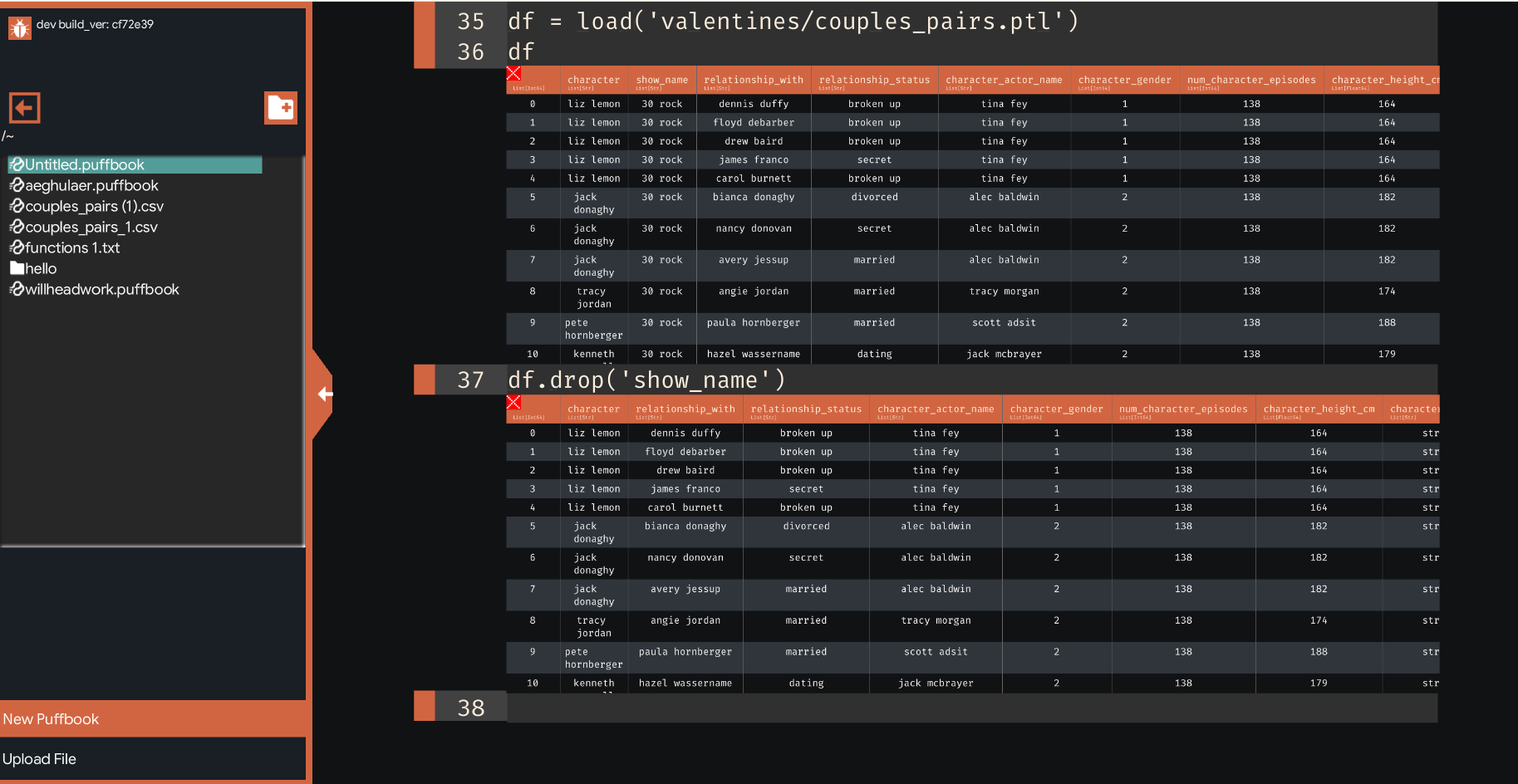Go back with the left arrow icon
The image size is (1518, 784).
click(x=24, y=108)
